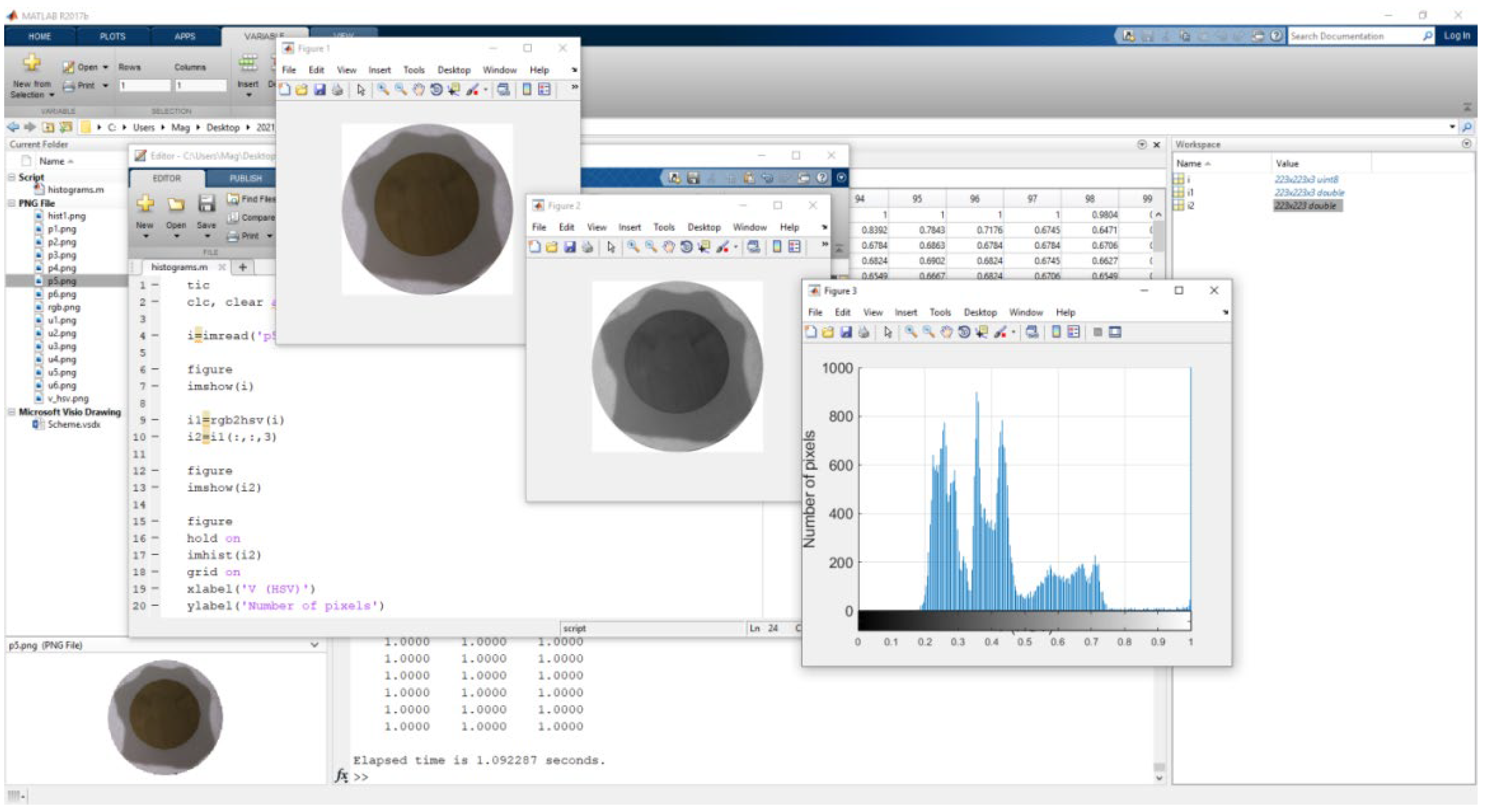The image size is (1486, 812).
Task: Open the Brush tool dropdown arrow in Figure 3
Action: [1014, 332]
